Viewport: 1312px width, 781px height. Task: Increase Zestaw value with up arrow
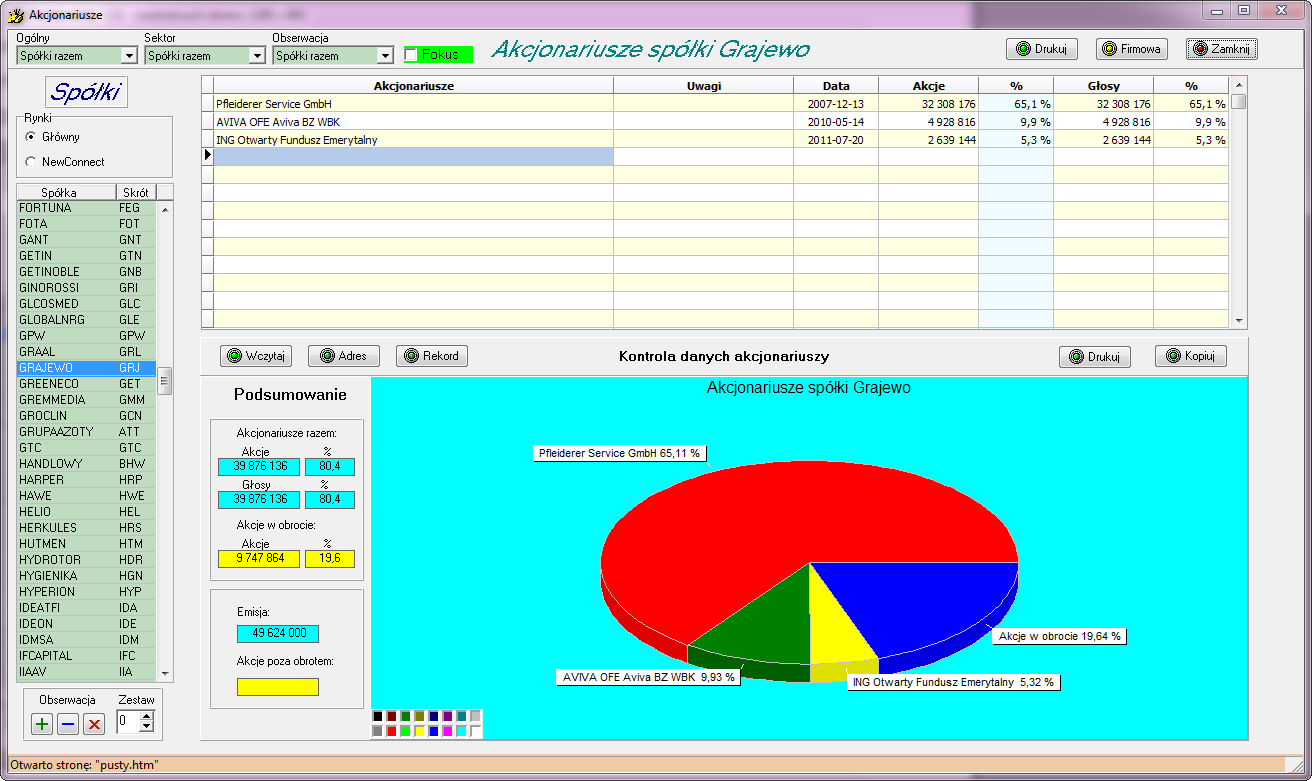coord(146,716)
